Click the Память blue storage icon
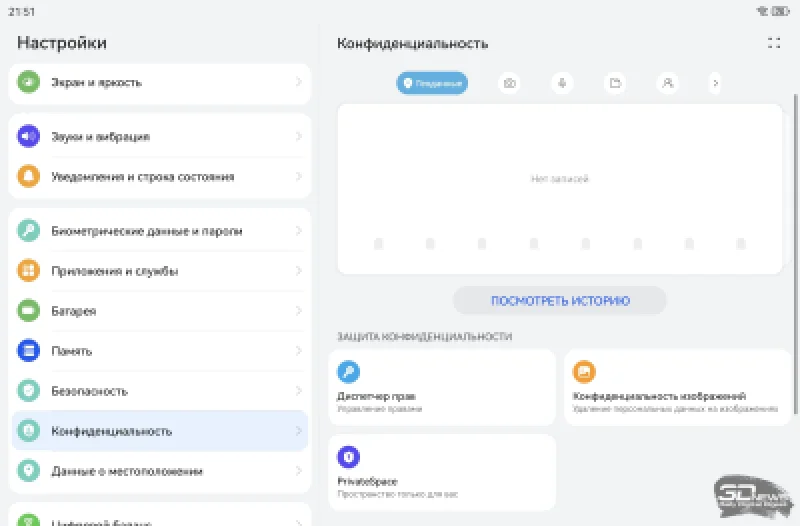This screenshot has width=800, height=526. (x=28, y=351)
